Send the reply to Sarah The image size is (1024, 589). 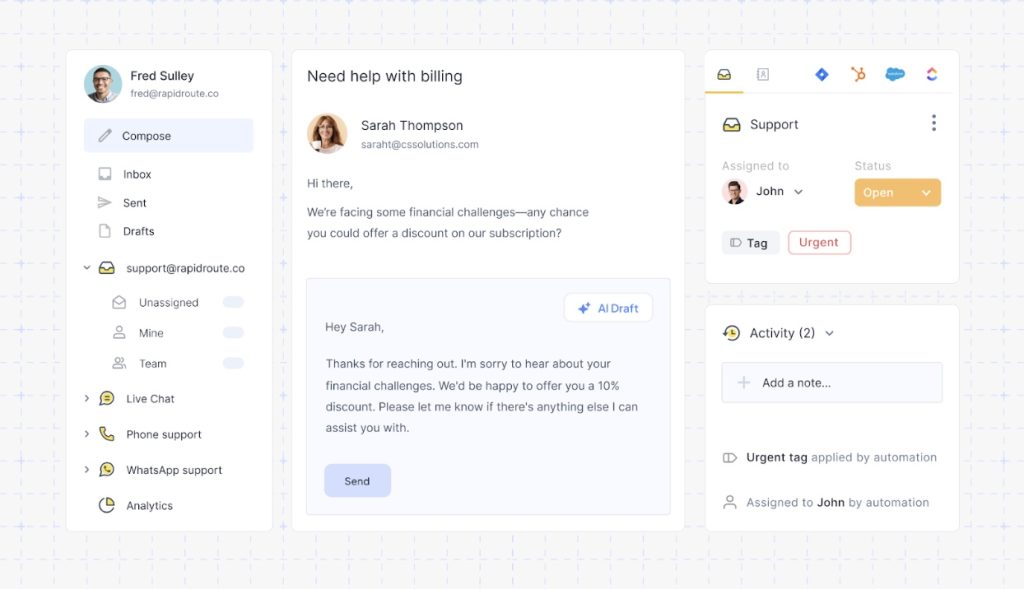pos(357,480)
